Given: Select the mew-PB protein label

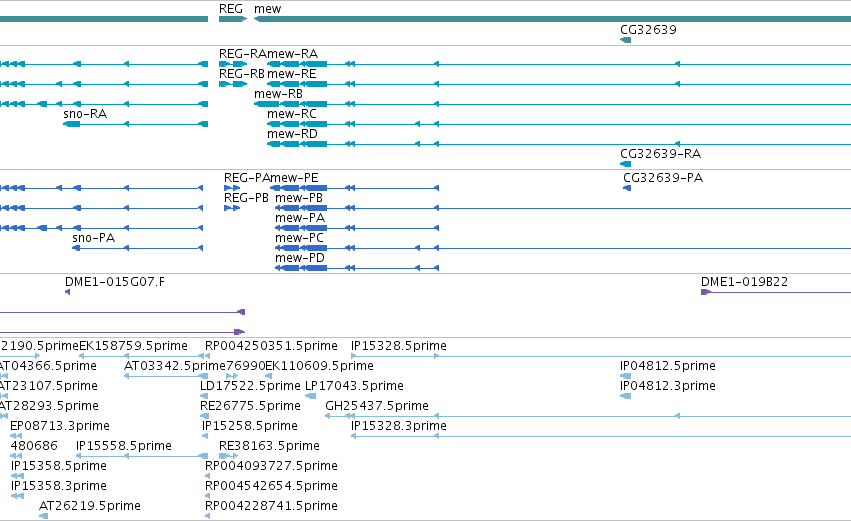Looking at the screenshot, I should [x=299, y=198].
